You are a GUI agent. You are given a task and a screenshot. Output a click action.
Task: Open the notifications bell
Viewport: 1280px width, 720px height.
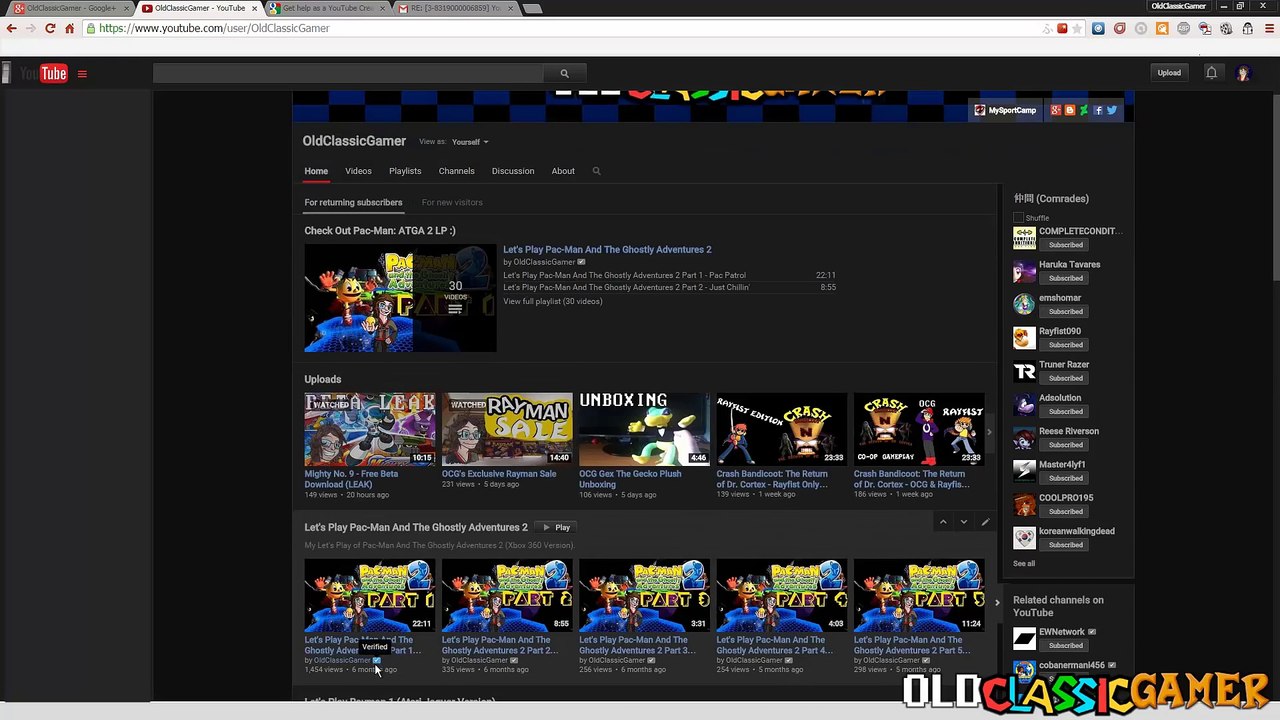click(1211, 73)
